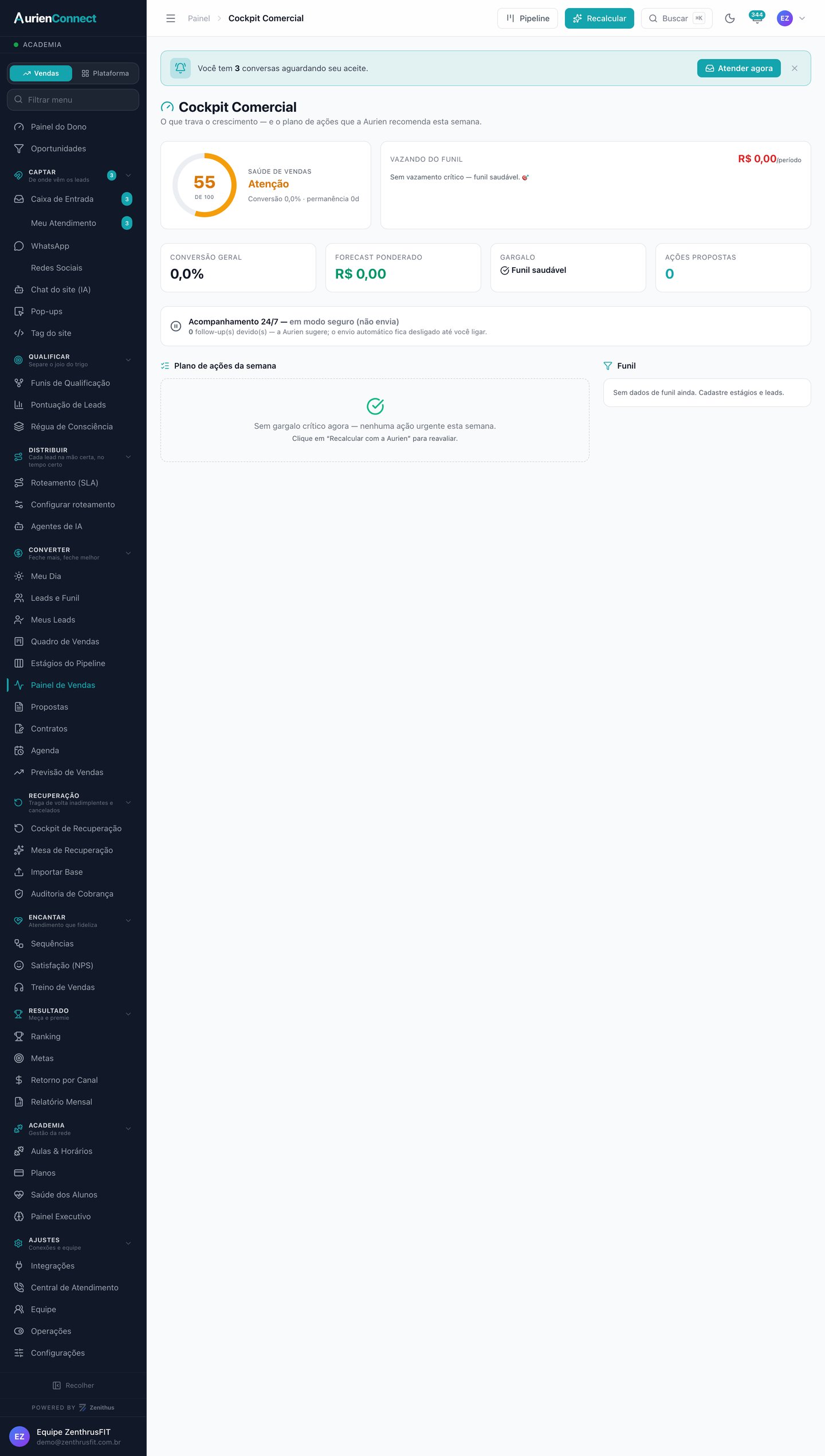Toggle dark mode with the moon icon
Image resolution: width=825 pixels, height=1456 pixels.
tap(729, 18)
